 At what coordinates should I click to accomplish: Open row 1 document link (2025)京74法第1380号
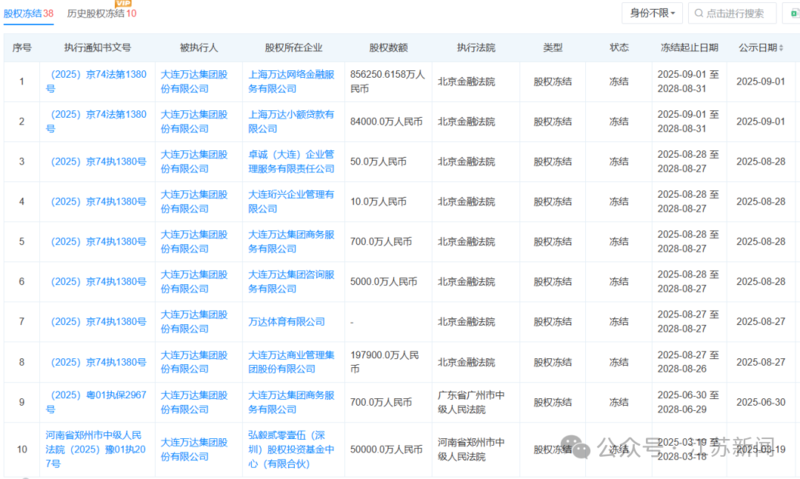(x=96, y=81)
